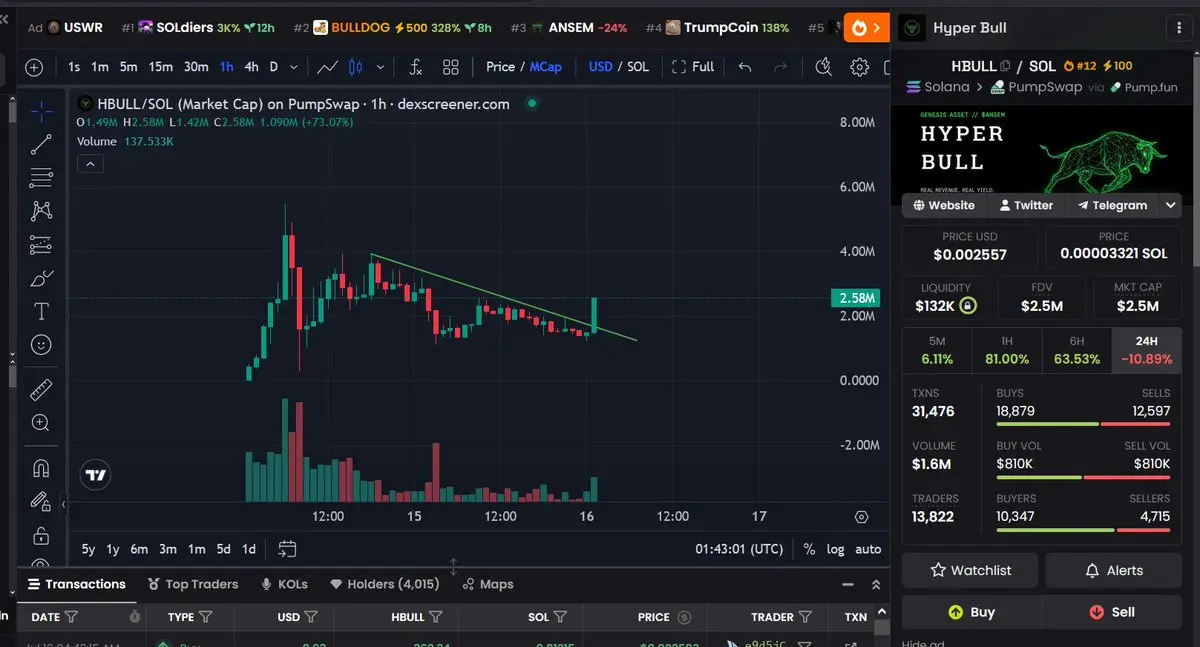Open the timeframe list dropdown arrow

click(x=293, y=67)
